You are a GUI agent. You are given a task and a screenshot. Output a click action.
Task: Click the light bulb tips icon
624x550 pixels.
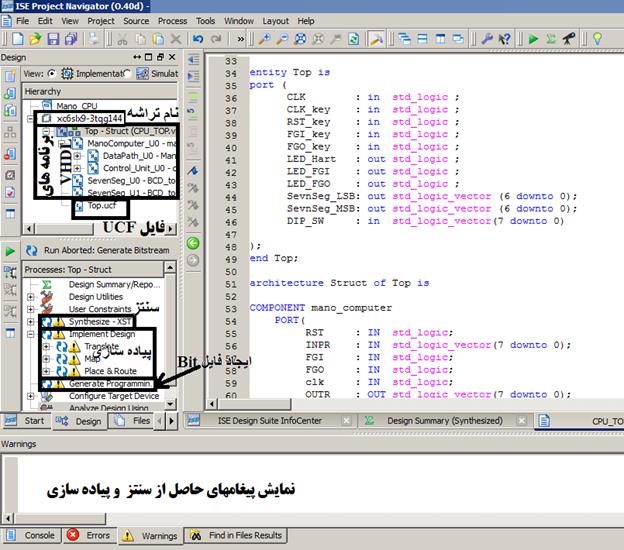click(597, 39)
